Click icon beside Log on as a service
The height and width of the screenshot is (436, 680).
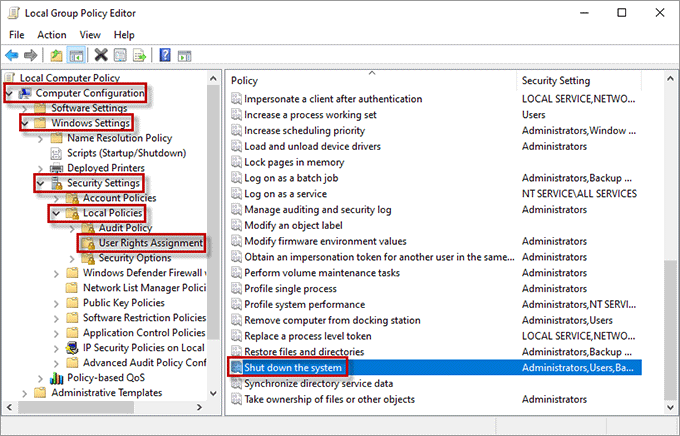236,194
